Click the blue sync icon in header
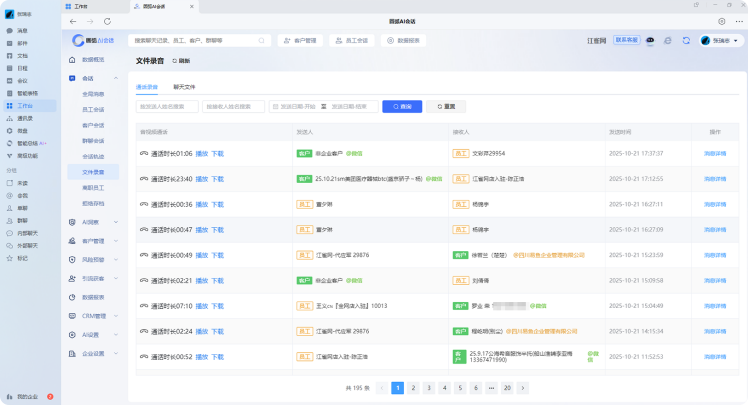The width and height of the screenshot is (748, 405). coord(686,41)
